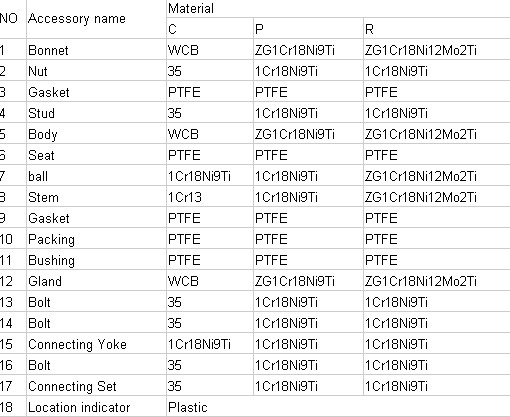Image resolution: width=510 pixels, height=417 pixels.
Task: Click the Location indicator row name
Action: (96, 407)
